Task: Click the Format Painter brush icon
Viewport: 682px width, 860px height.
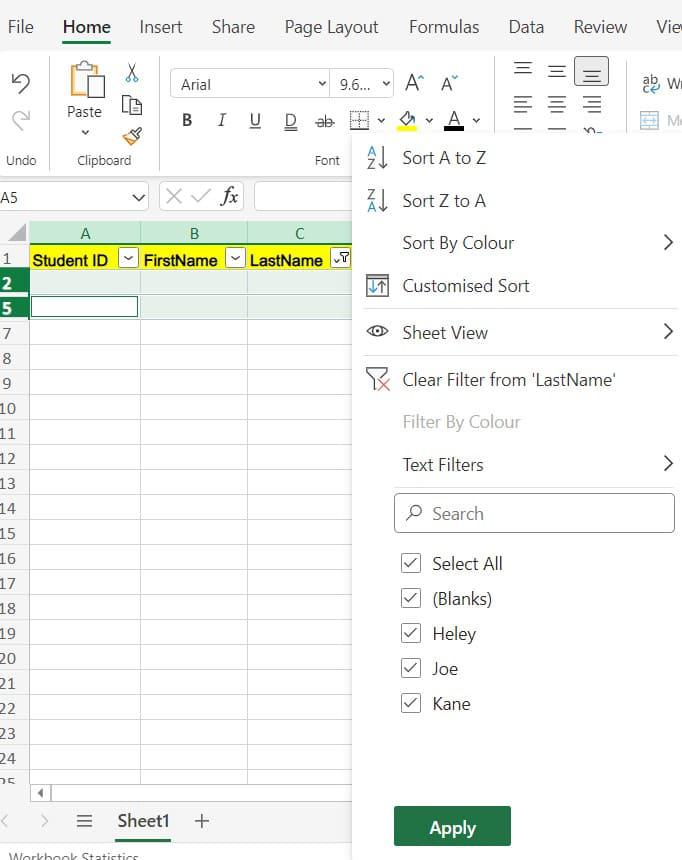Action: click(132, 136)
